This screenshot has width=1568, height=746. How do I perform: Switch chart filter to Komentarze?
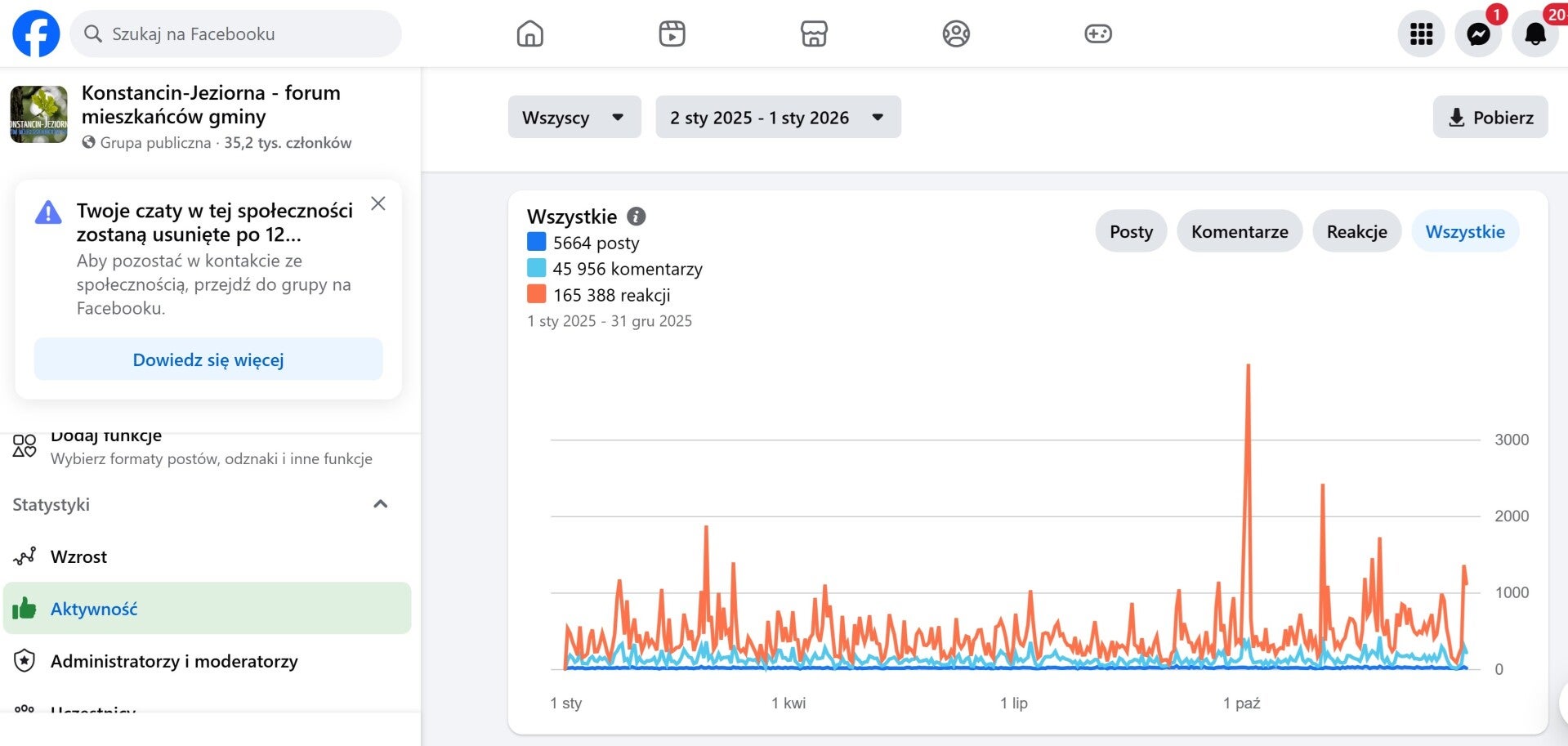pos(1239,232)
